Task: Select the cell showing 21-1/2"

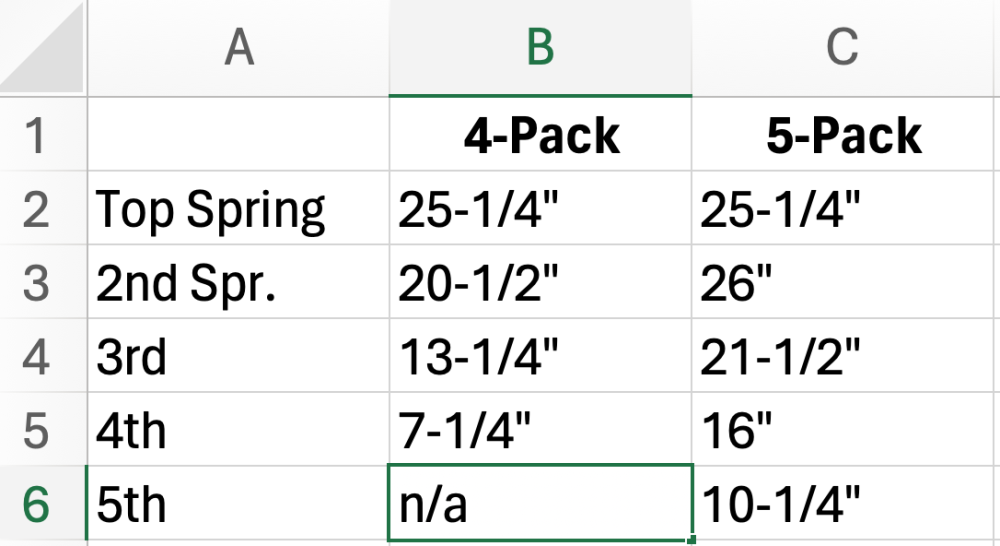Action: pos(843,357)
